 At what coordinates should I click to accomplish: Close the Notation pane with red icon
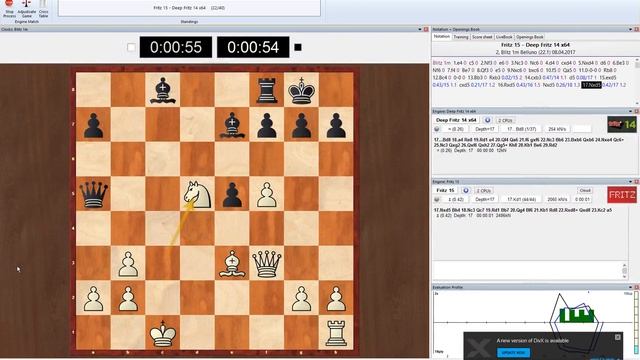pyautogui.click(x=636, y=29)
